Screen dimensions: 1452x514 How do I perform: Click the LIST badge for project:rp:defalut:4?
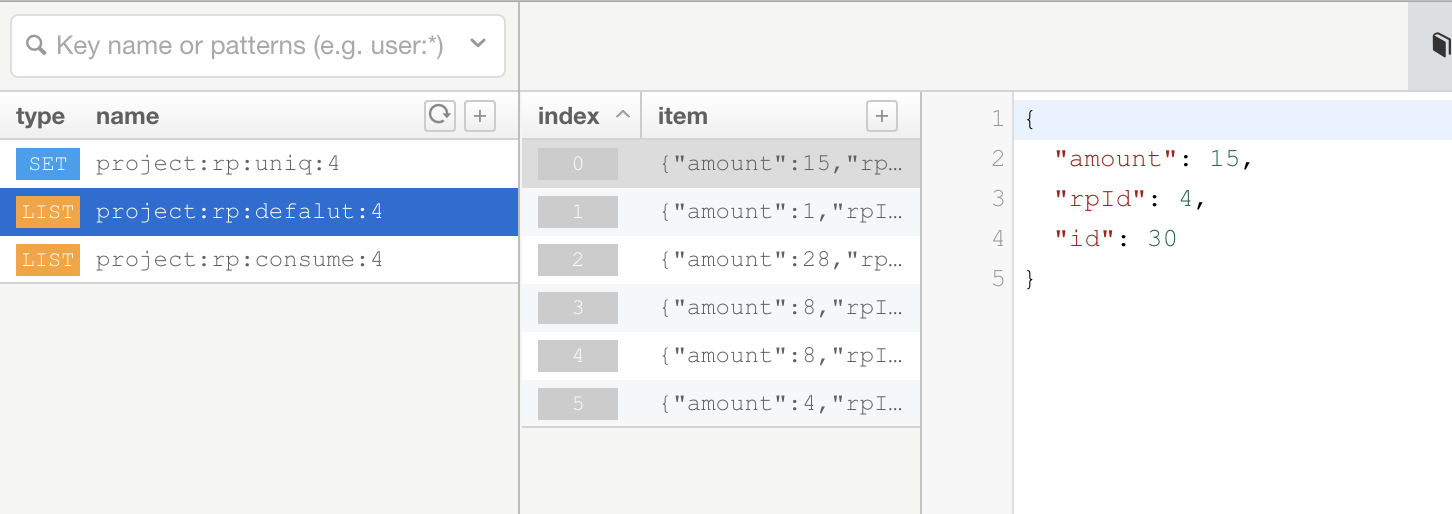point(47,212)
